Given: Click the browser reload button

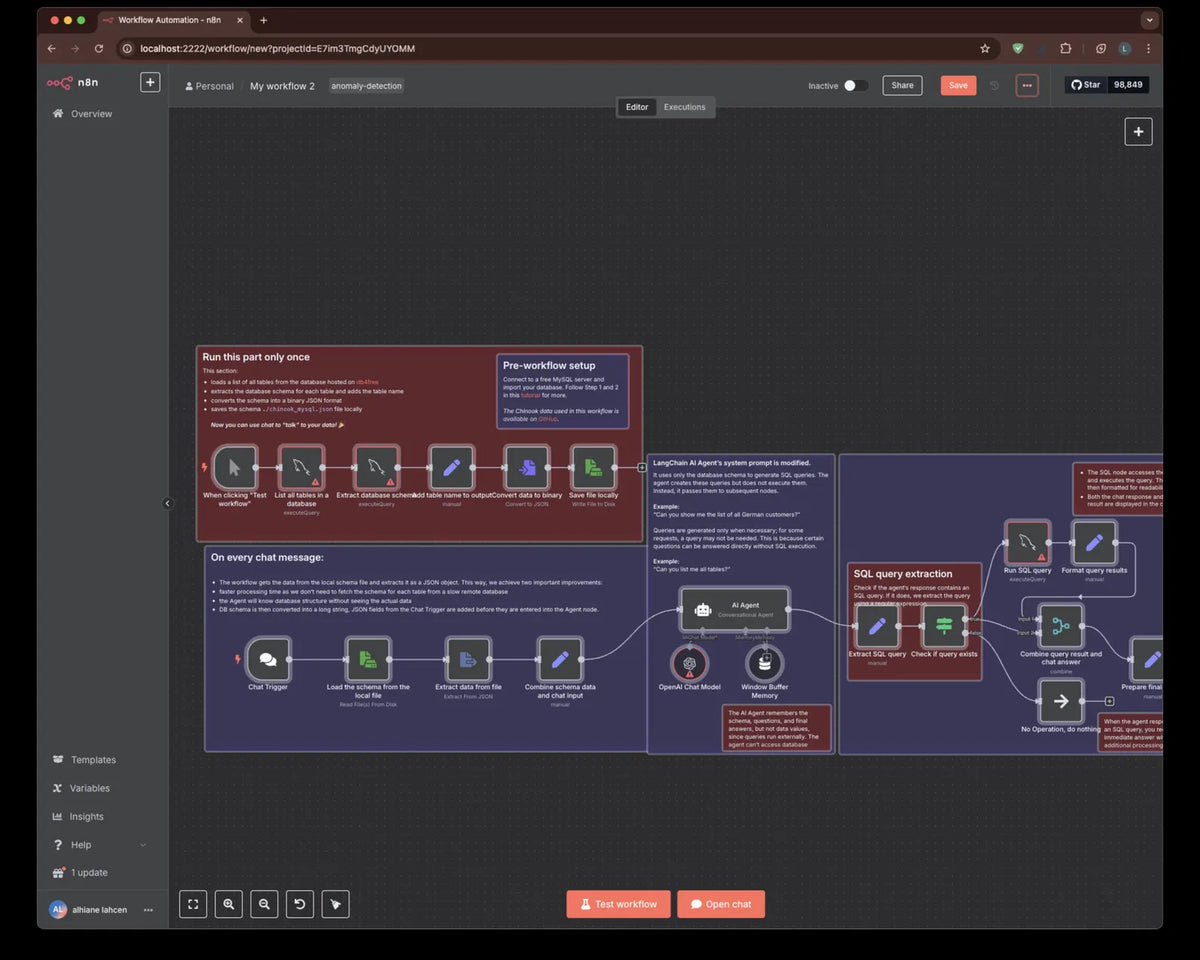Looking at the screenshot, I should pyautogui.click(x=99, y=48).
